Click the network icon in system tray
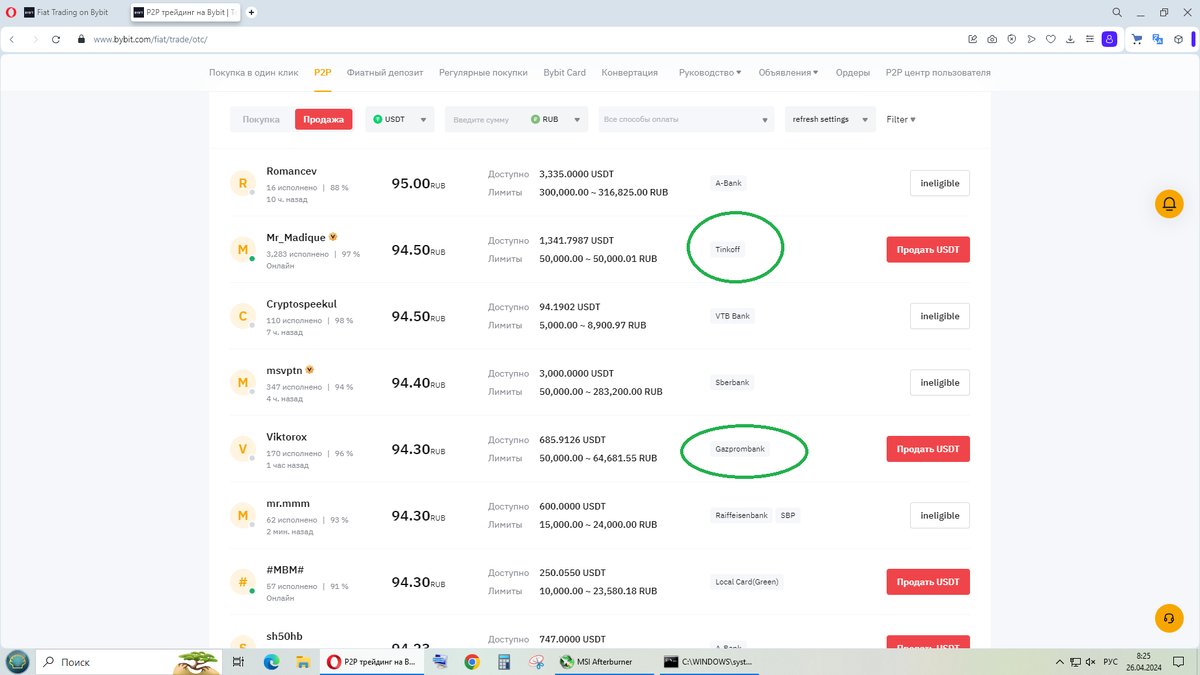The image size is (1200, 675). (x=1076, y=662)
